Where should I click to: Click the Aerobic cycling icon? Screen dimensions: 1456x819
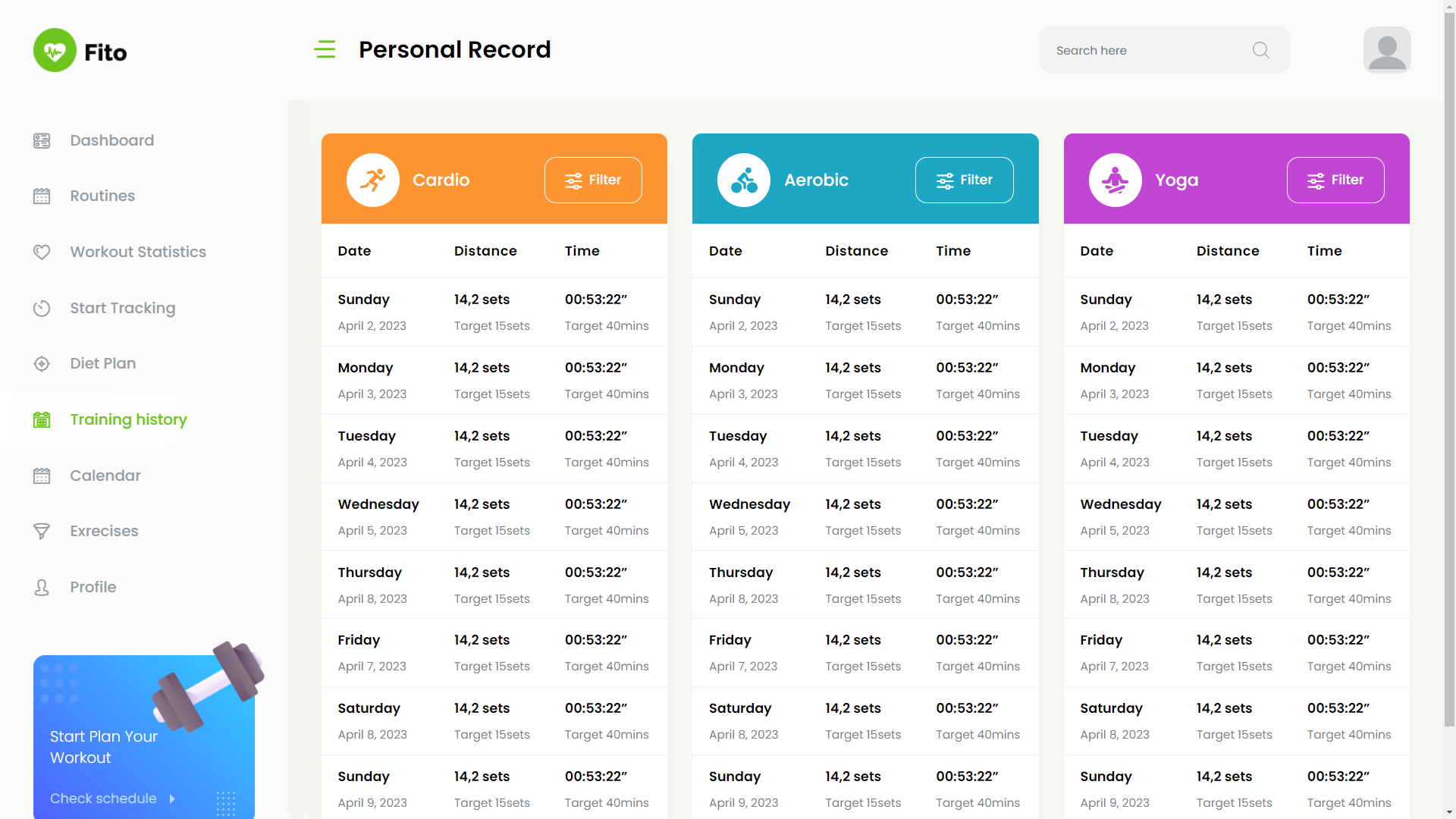click(x=743, y=180)
